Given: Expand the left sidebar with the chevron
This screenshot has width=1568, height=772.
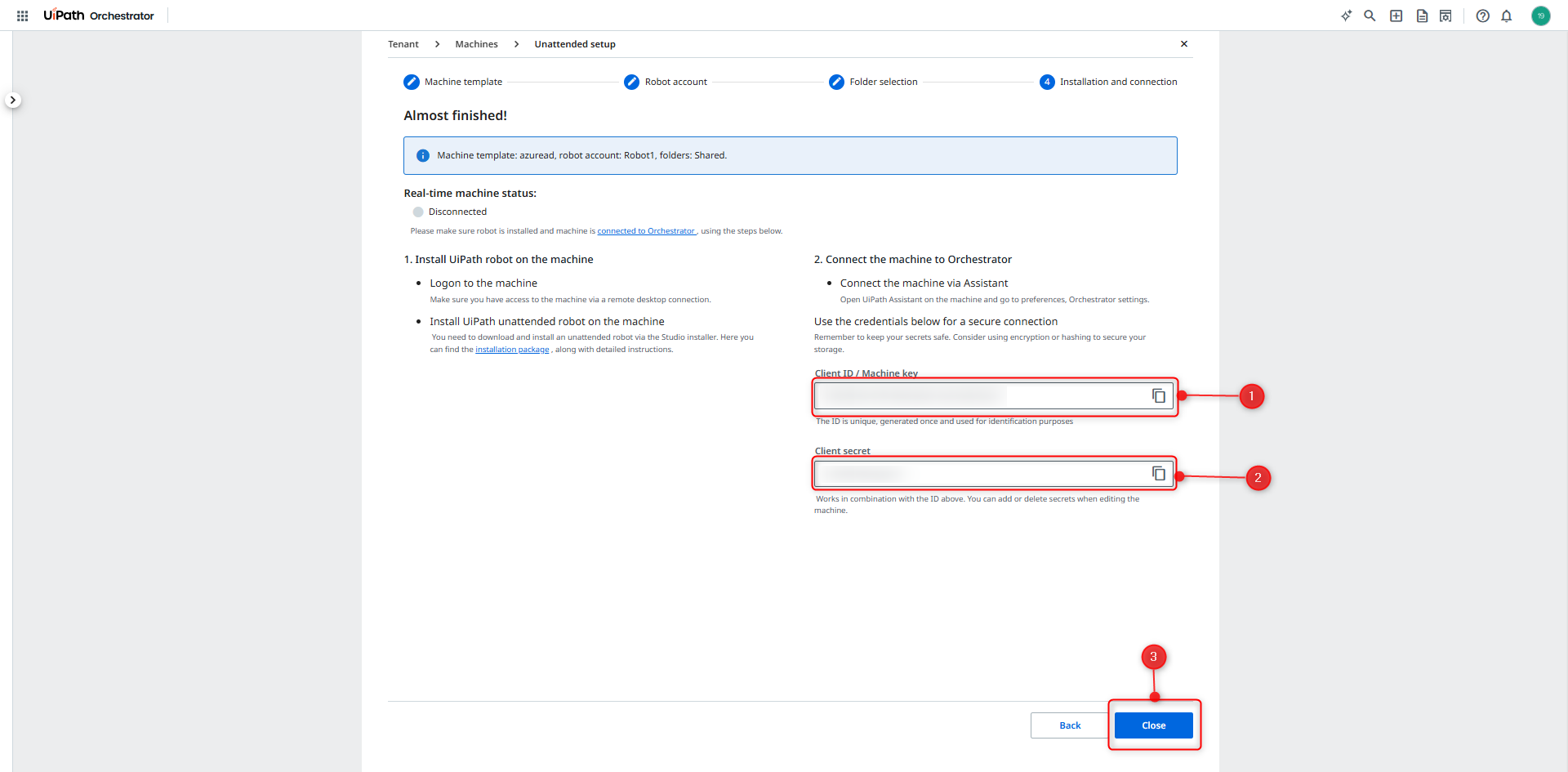Looking at the screenshot, I should point(12,100).
